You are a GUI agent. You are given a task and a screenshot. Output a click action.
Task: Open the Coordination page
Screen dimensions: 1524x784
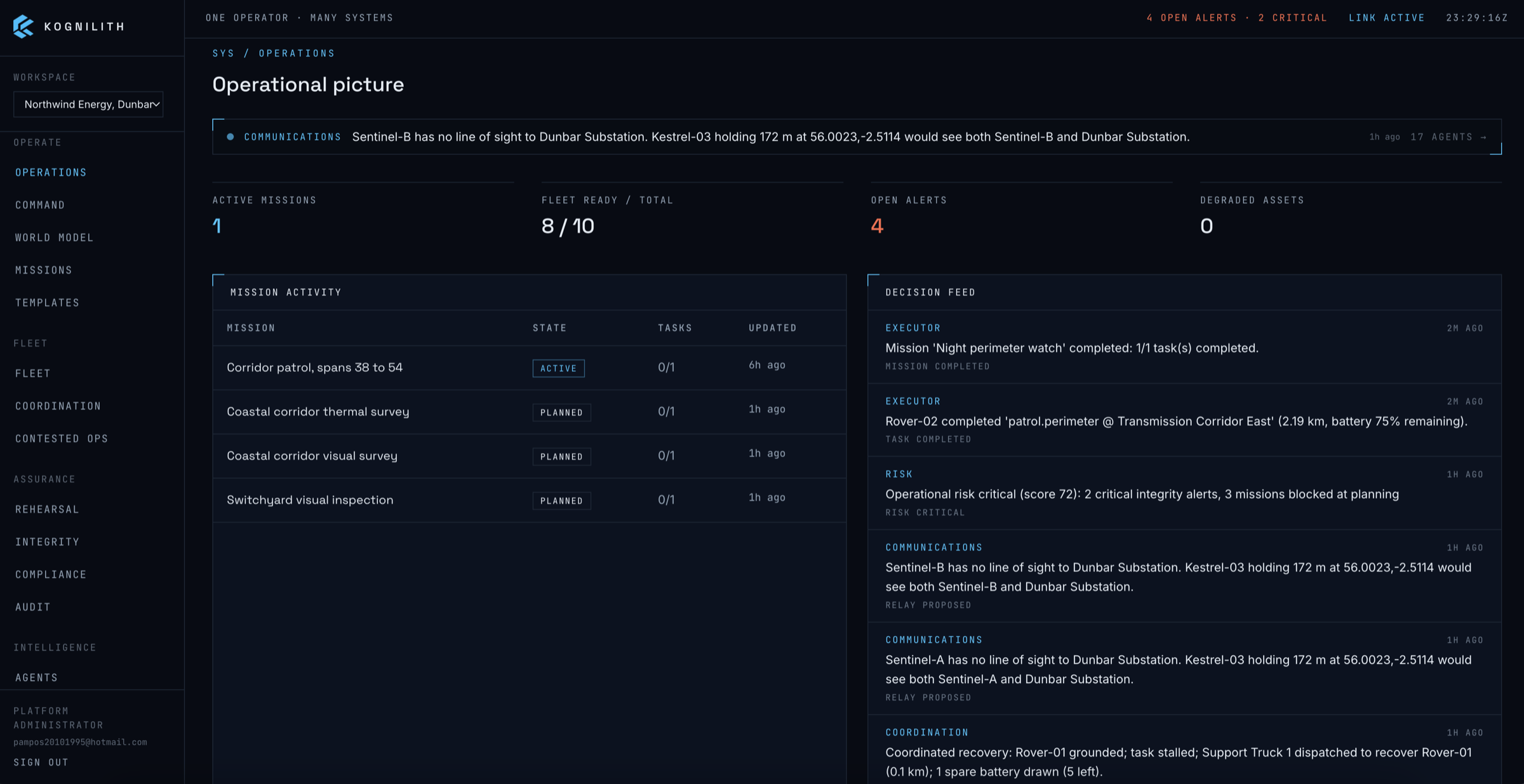point(58,406)
